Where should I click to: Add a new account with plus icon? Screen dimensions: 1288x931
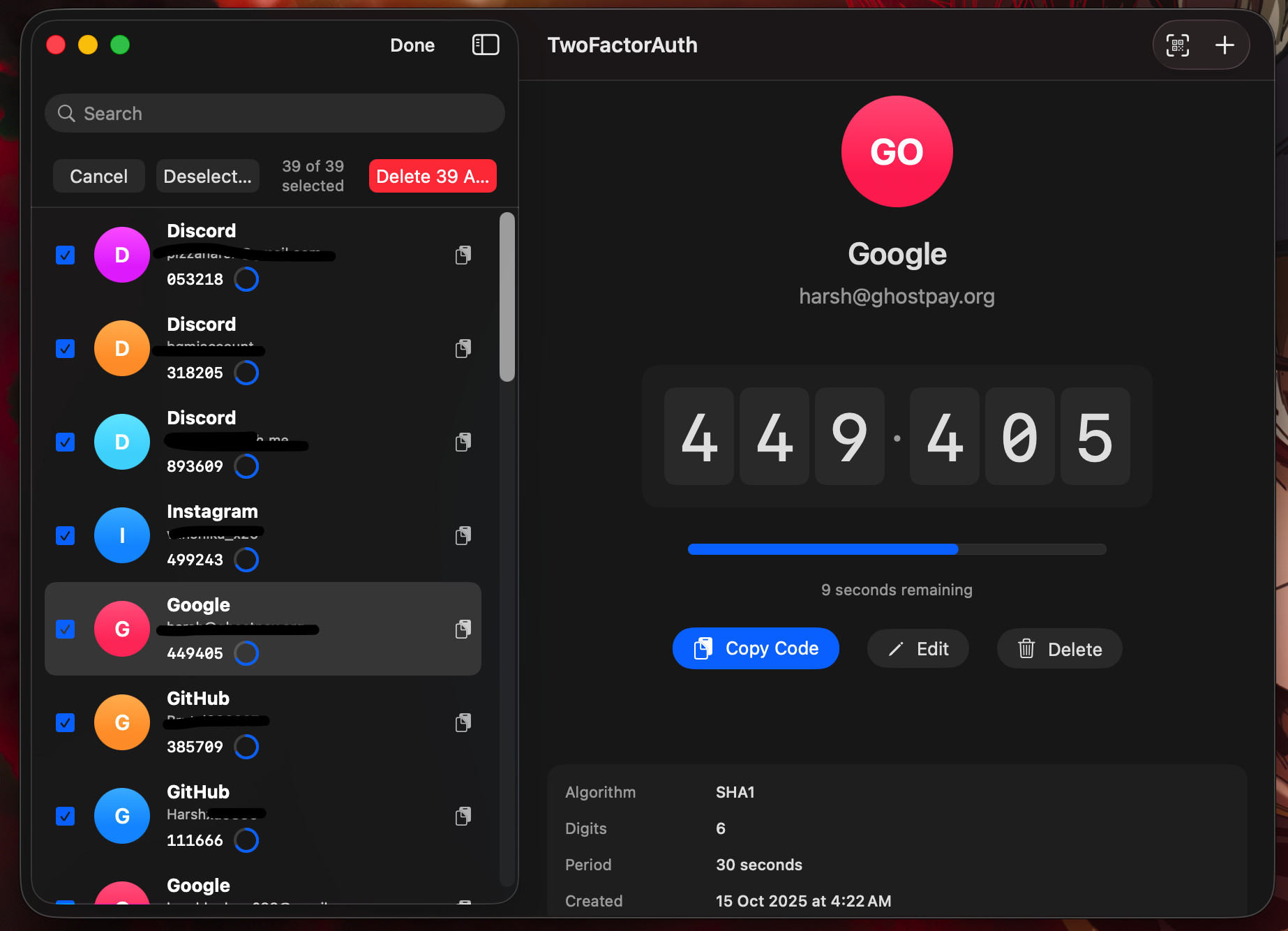click(x=1225, y=45)
